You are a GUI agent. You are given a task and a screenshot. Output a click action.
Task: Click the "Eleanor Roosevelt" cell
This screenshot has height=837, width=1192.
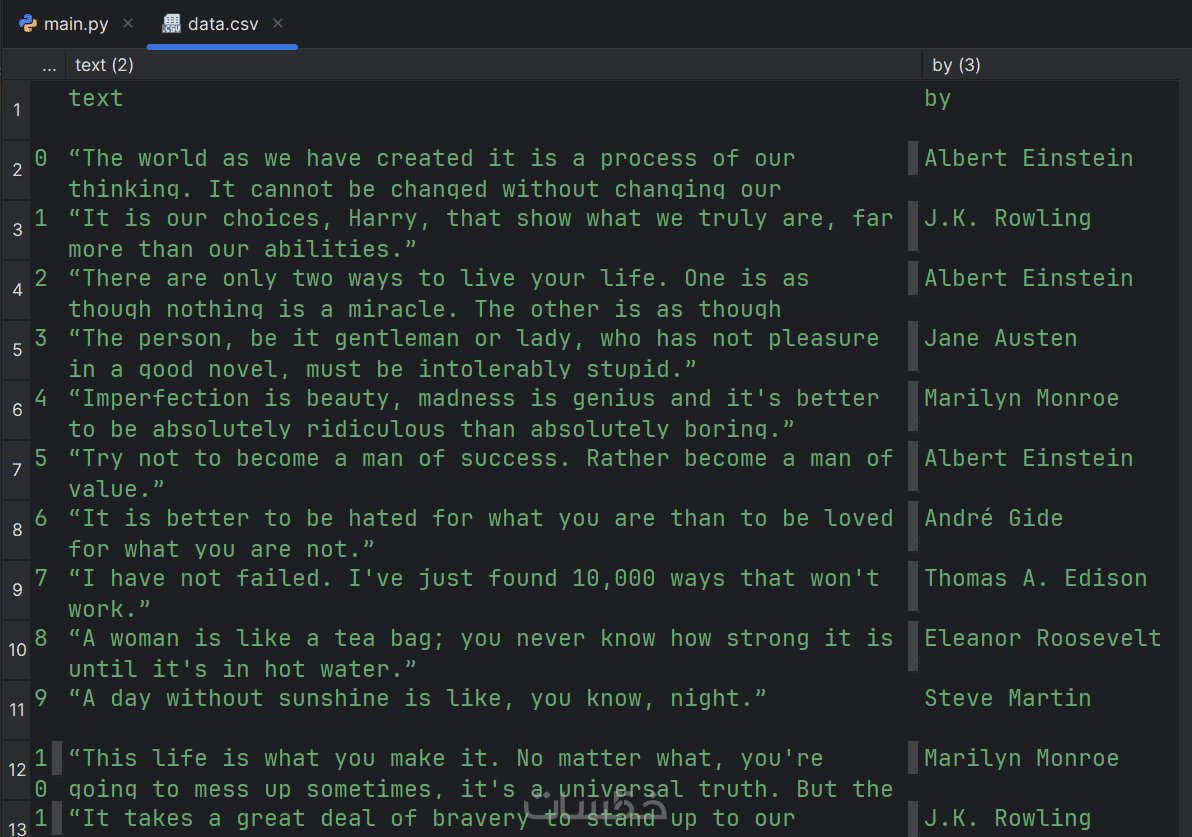click(x=1042, y=638)
